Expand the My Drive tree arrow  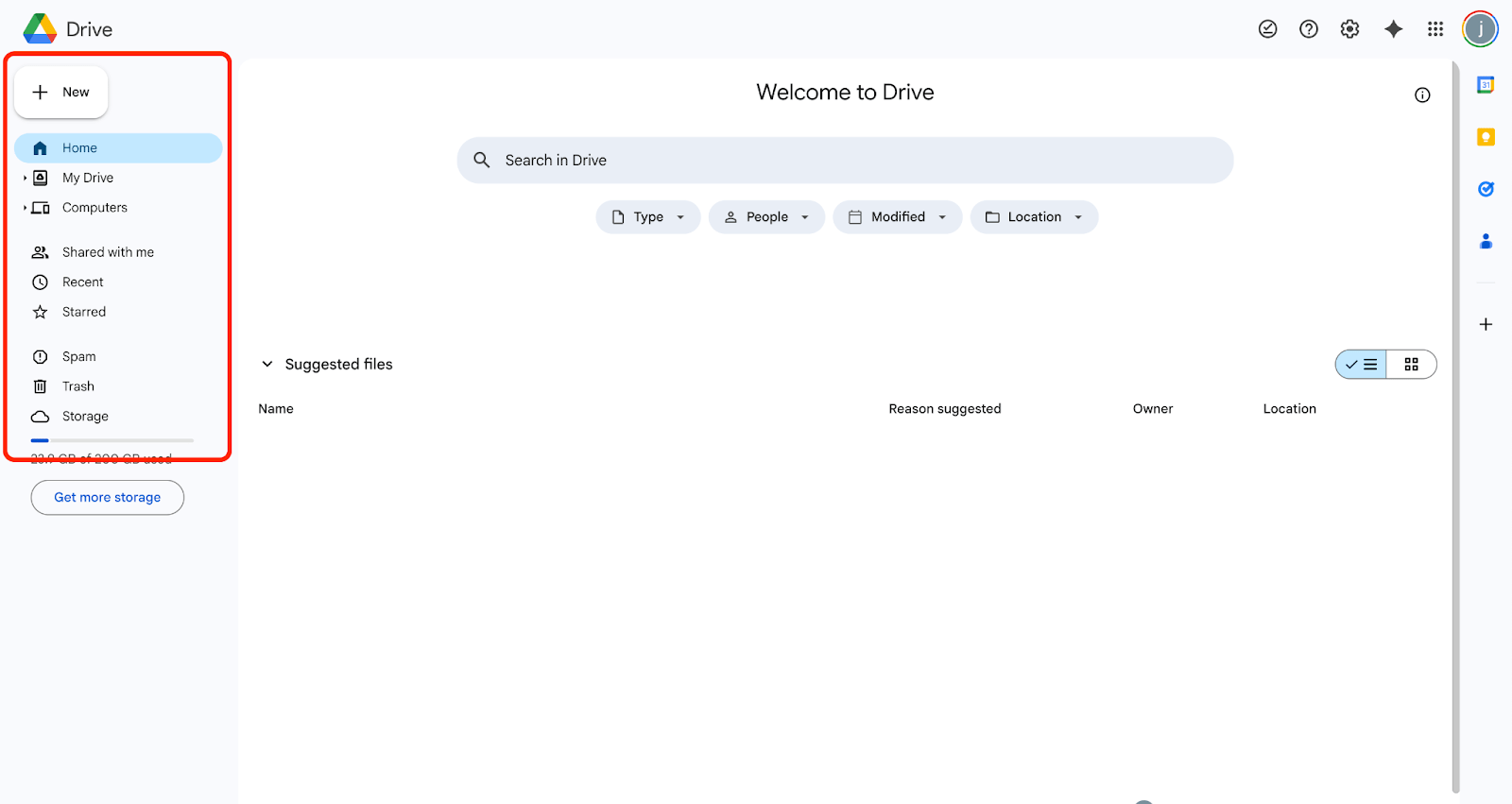coord(25,178)
